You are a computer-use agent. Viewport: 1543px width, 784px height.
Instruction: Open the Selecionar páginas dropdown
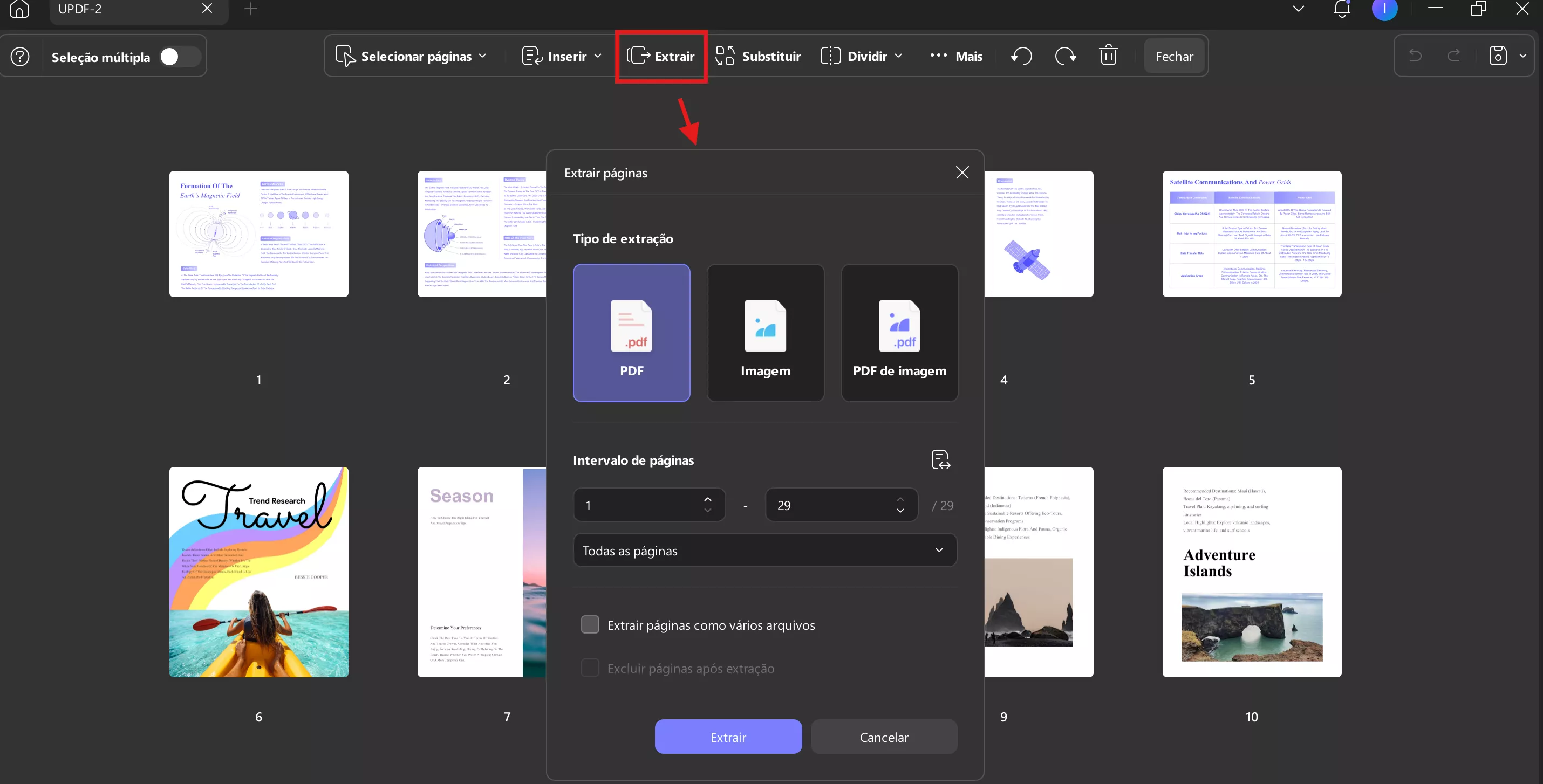[411, 56]
